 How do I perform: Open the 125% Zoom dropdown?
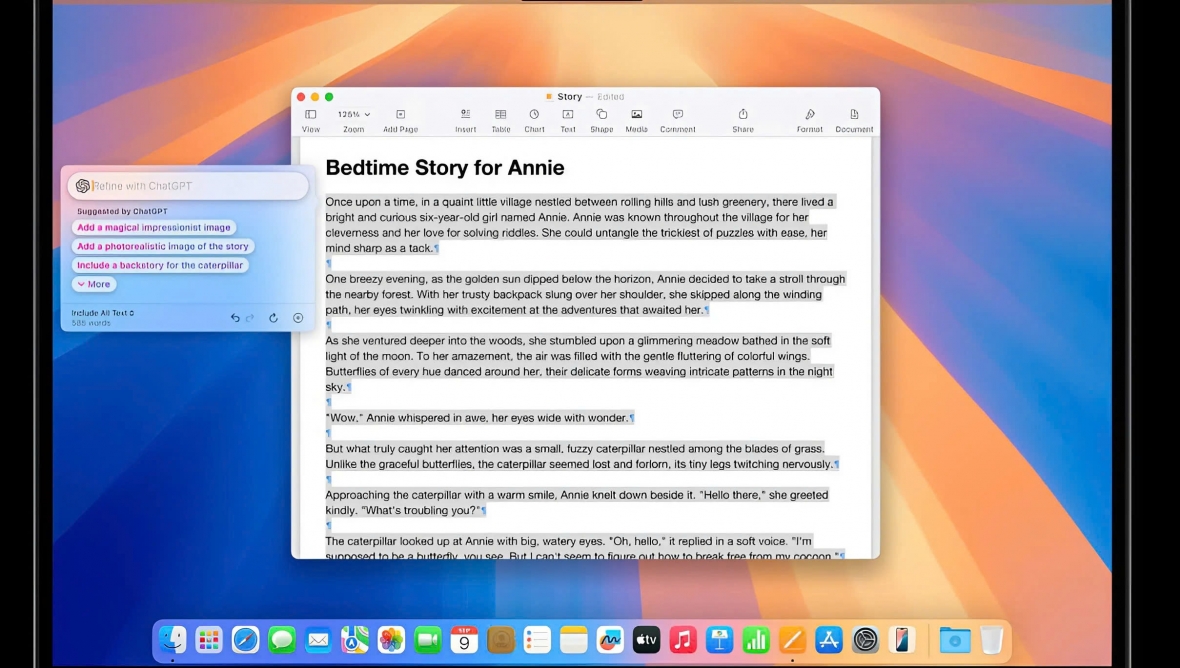pos(354,114)
